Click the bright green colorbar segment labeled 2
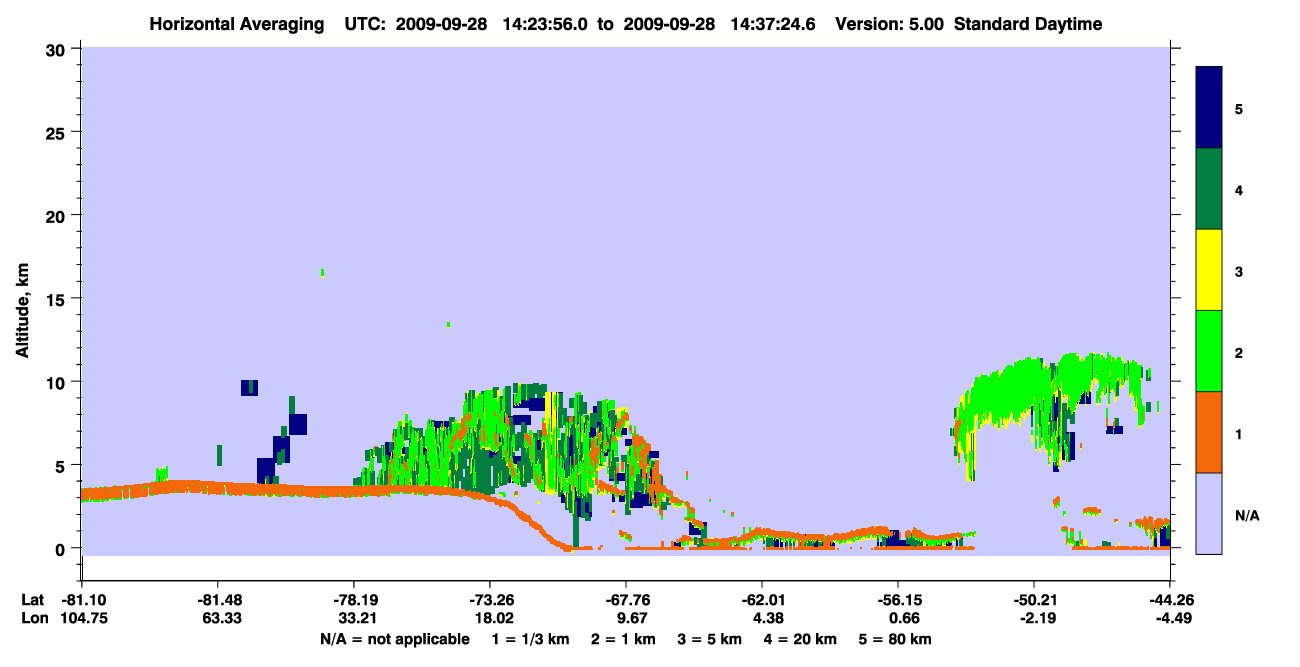Viewport: 1300px width, 667px height. point(1209,351)
